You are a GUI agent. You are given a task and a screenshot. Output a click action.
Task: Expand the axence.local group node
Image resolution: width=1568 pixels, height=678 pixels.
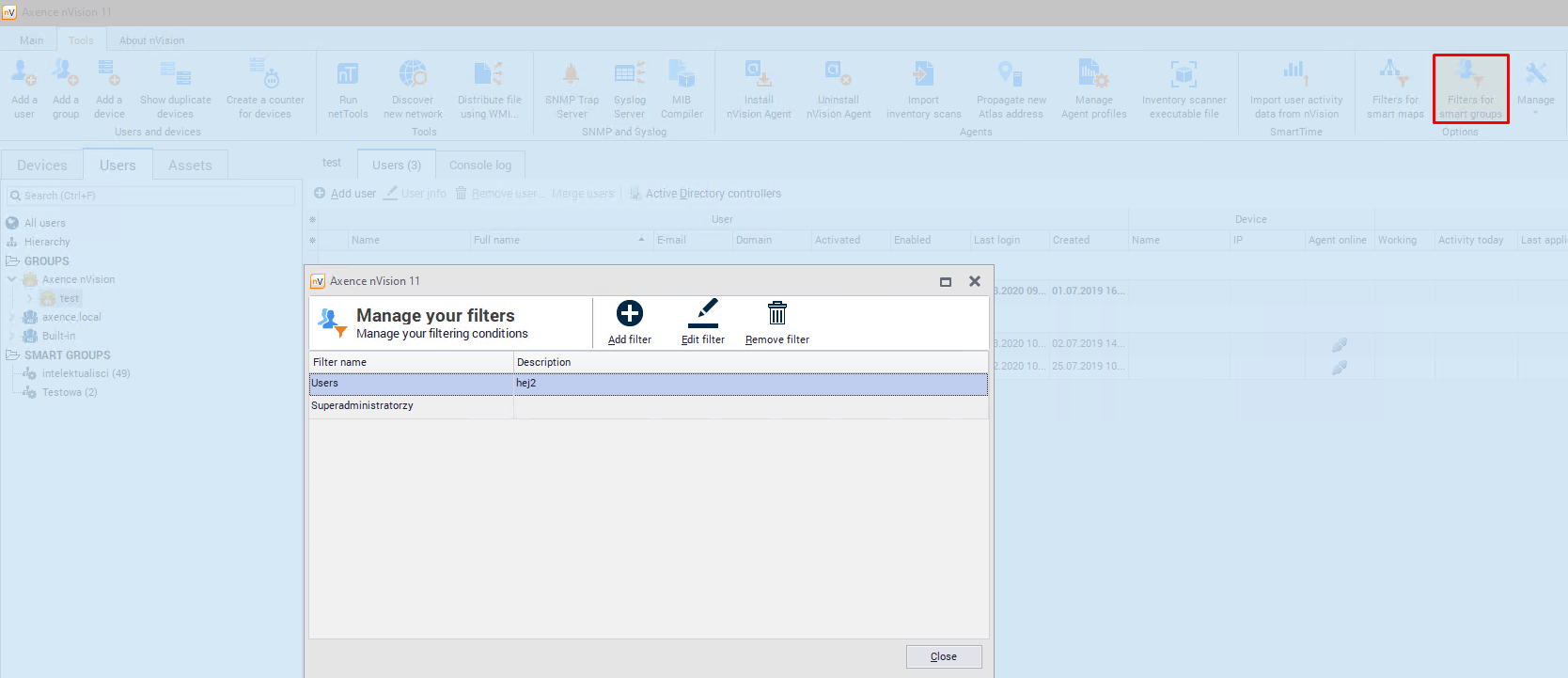click(12, 317)
